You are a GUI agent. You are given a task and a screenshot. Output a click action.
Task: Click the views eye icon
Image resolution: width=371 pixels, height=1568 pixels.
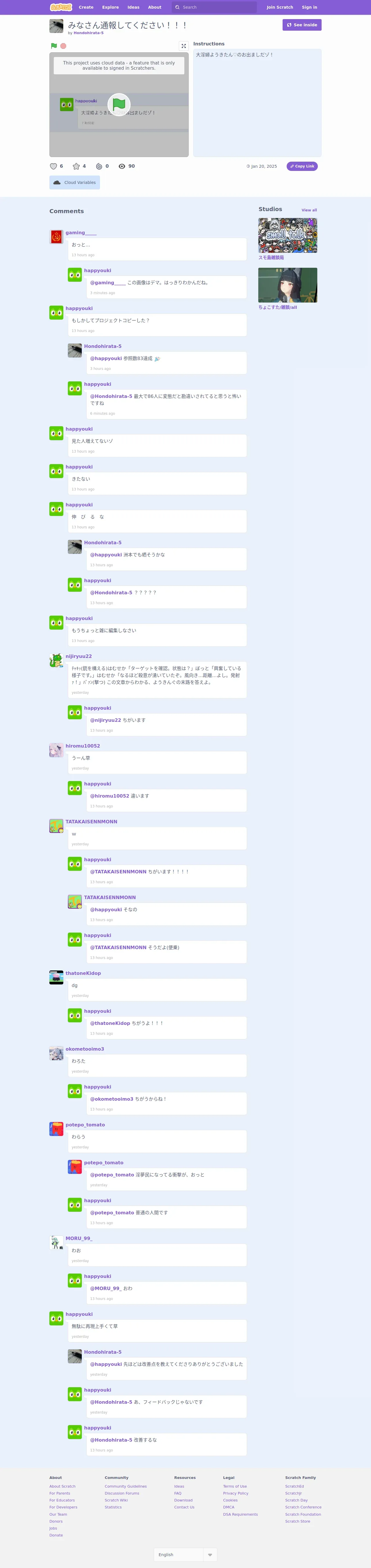(x=122, y=166)
